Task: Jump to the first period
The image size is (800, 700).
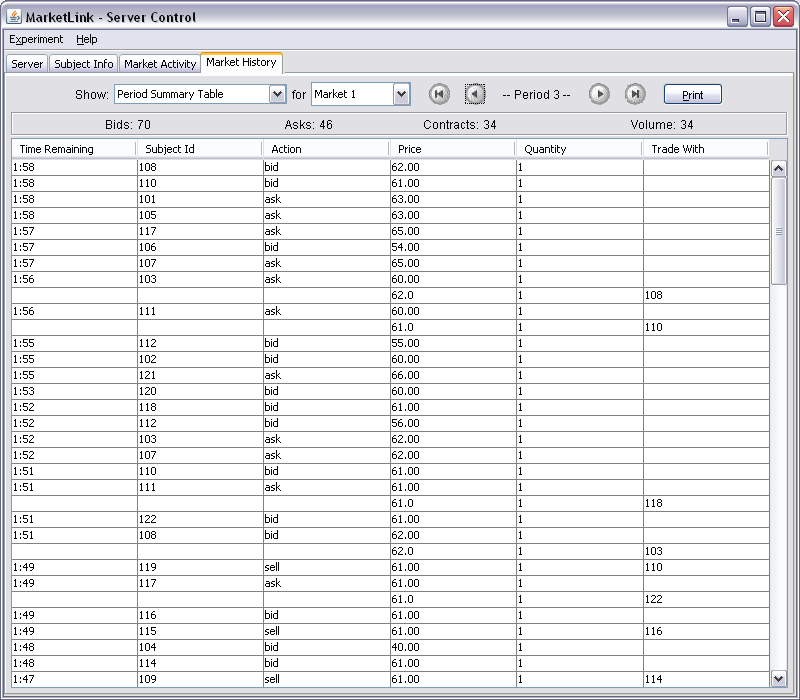Action: (x=439, y=94)
